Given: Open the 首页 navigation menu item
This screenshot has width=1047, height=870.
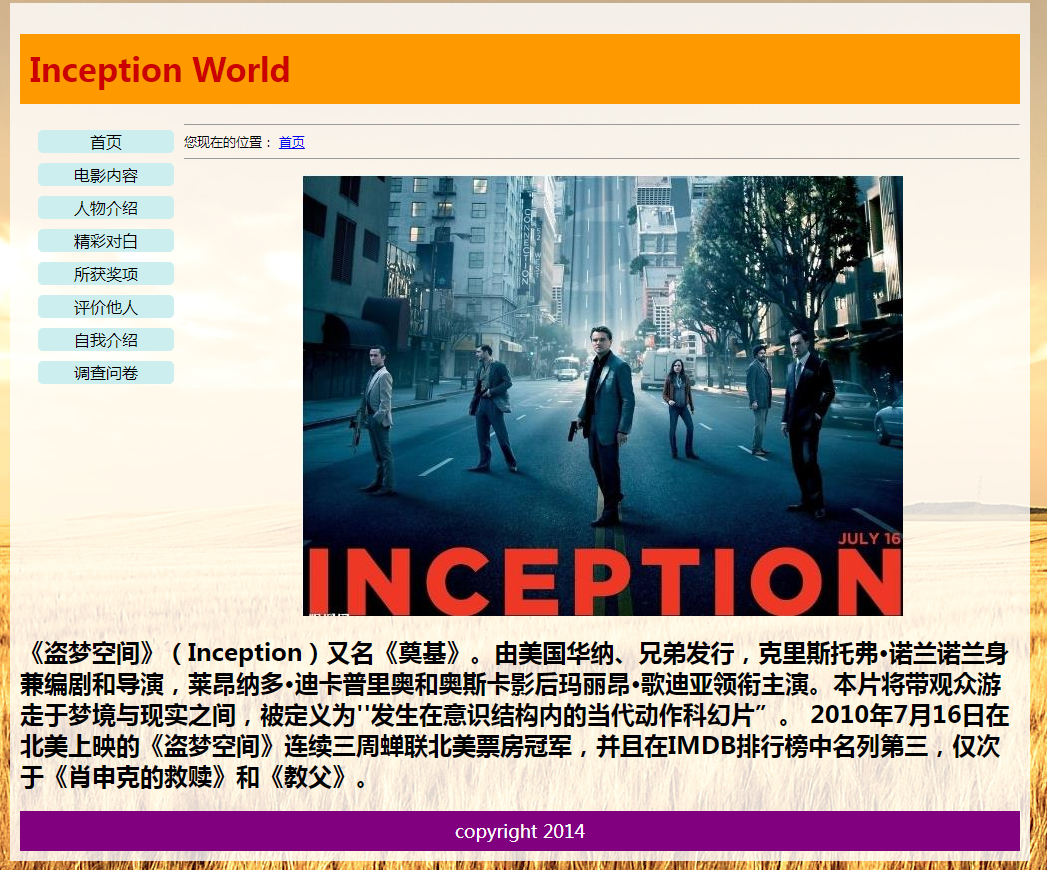Looking at the screenshot, I should 106,142.
